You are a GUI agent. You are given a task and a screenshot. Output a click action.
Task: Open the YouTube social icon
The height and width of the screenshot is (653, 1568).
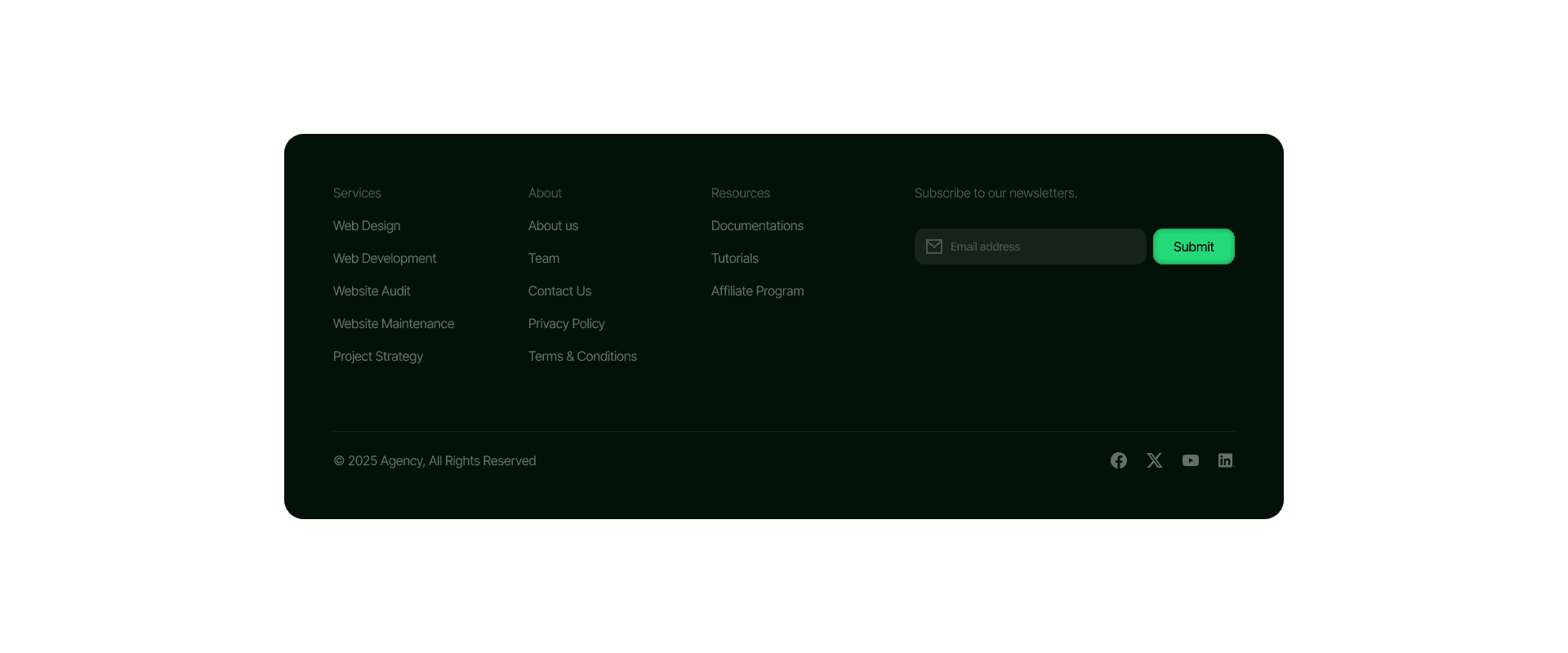pyautogui.click(x=1191, y=460)
